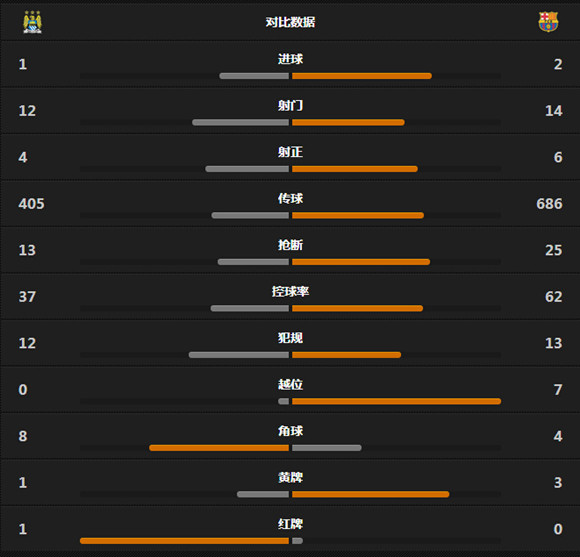Viewport: 580px width, 557px height.
Task: Select the 对比数据 header title
Action: point(290,22)
